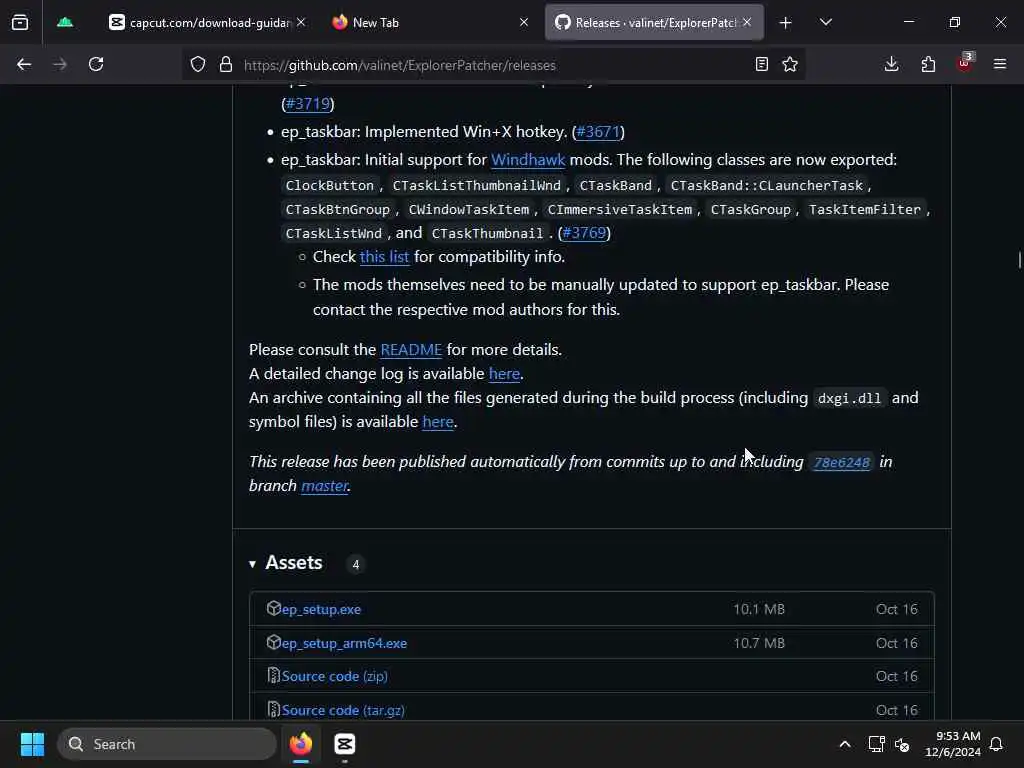Open the downloads panel
Image resolution: width=1024 pixels, height=768 pixels.
coord(891,64)
